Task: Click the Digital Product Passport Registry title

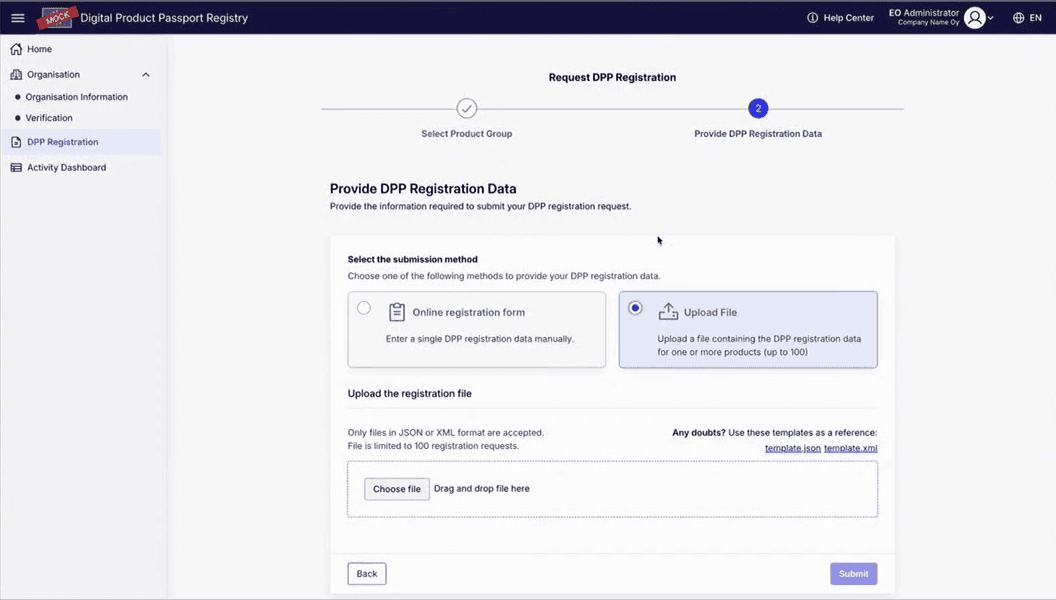Action: click(x=164, y=18)
